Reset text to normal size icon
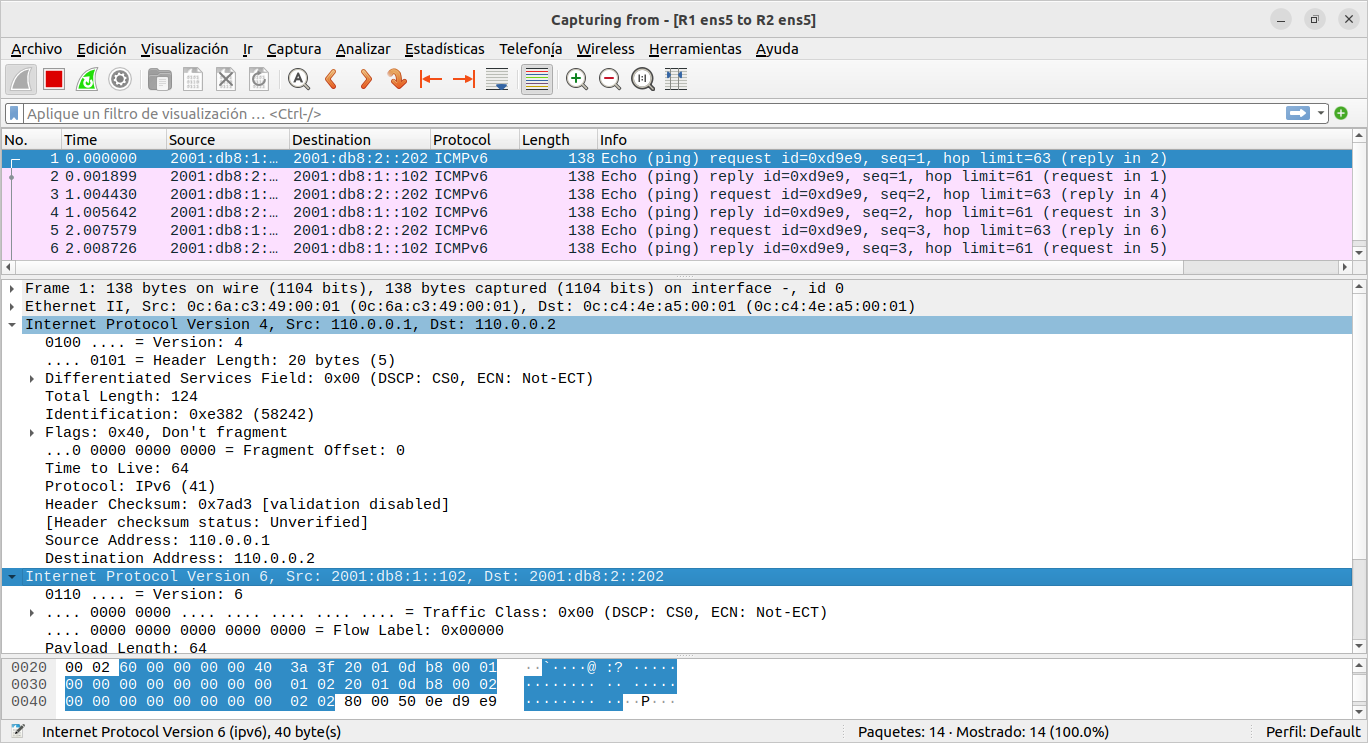The height and width of the screenshot is (743, 1368). click(643, 79)
